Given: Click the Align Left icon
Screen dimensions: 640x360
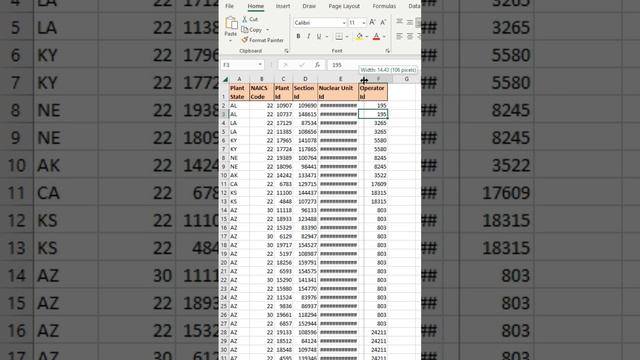Looking at the screenshot, I should click(400, 37).
